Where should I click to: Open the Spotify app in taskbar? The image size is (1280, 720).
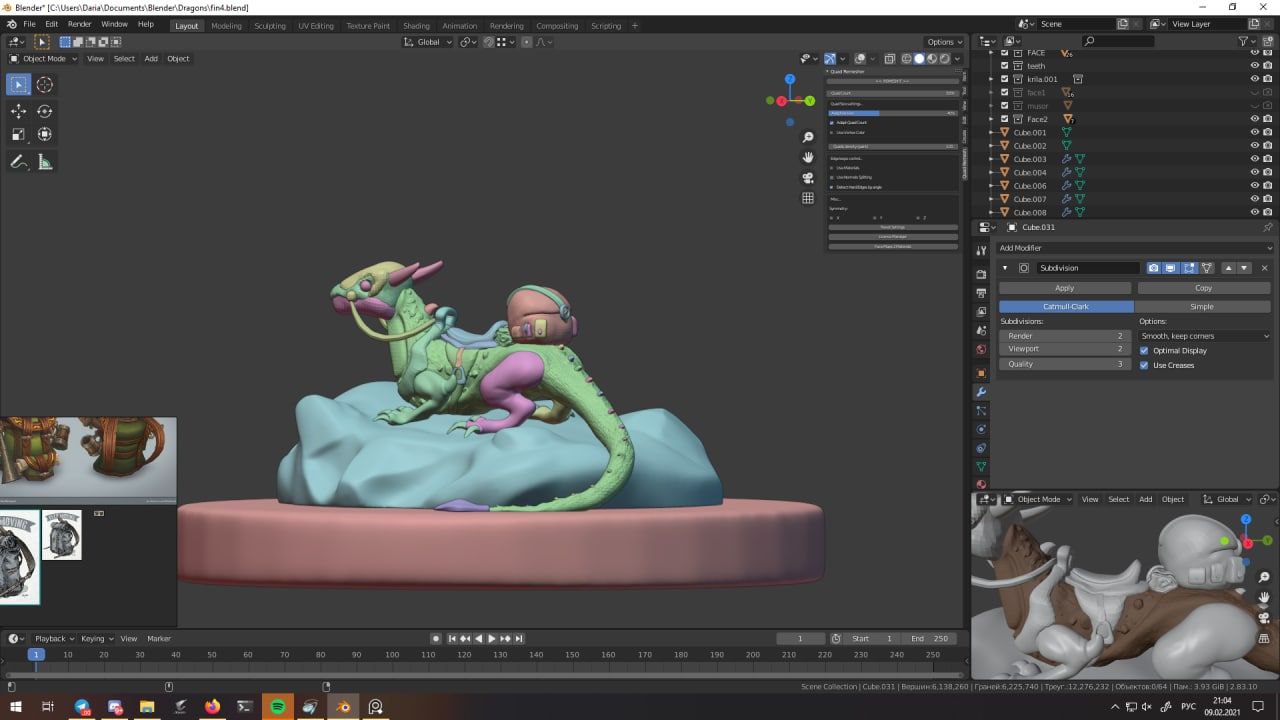point(278,707)
